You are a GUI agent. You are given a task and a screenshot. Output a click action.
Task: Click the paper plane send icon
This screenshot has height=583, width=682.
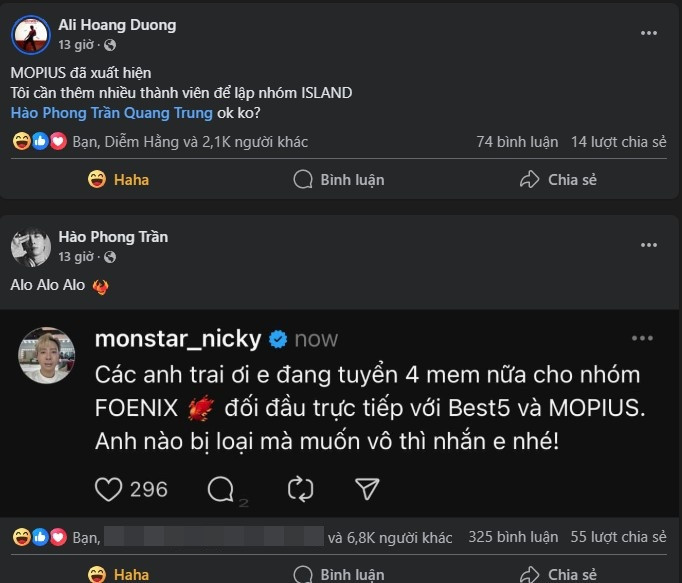[x=367, y=489]
